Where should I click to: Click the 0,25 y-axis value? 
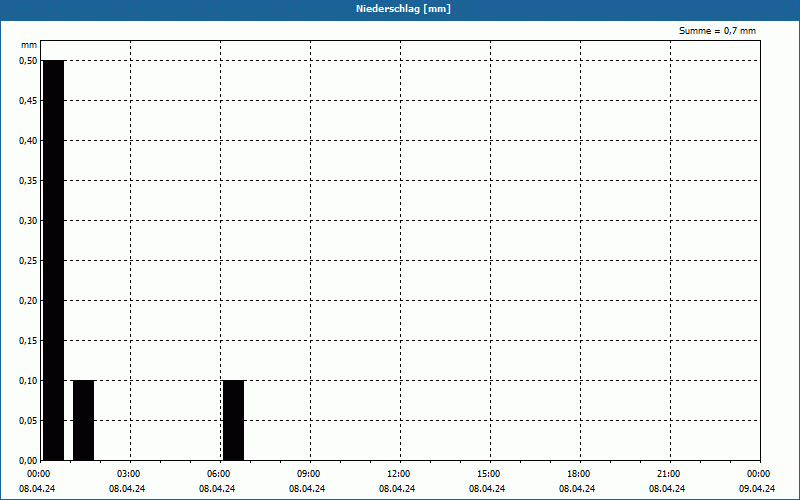[28, 261]
